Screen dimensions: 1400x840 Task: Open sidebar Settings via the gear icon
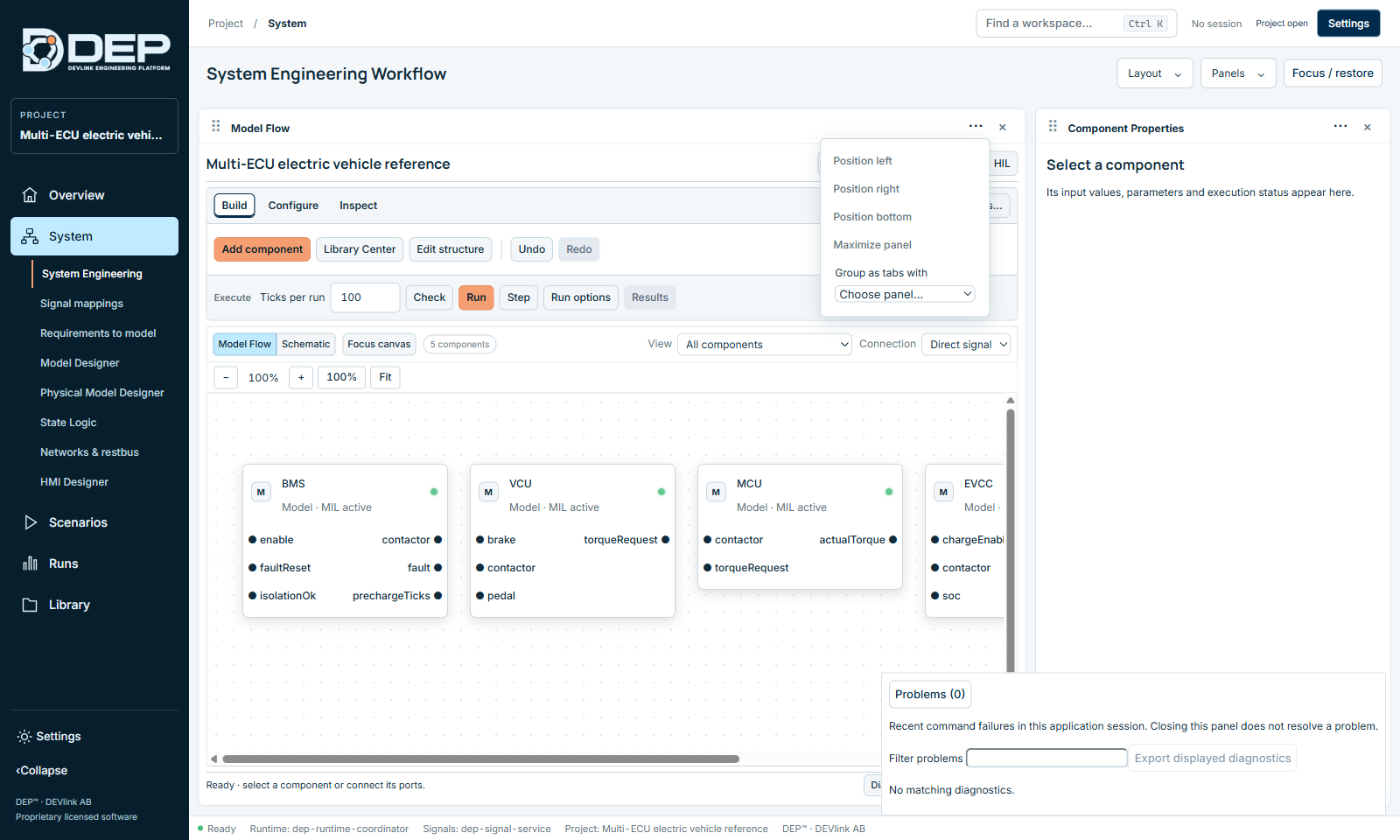[24, 737]
